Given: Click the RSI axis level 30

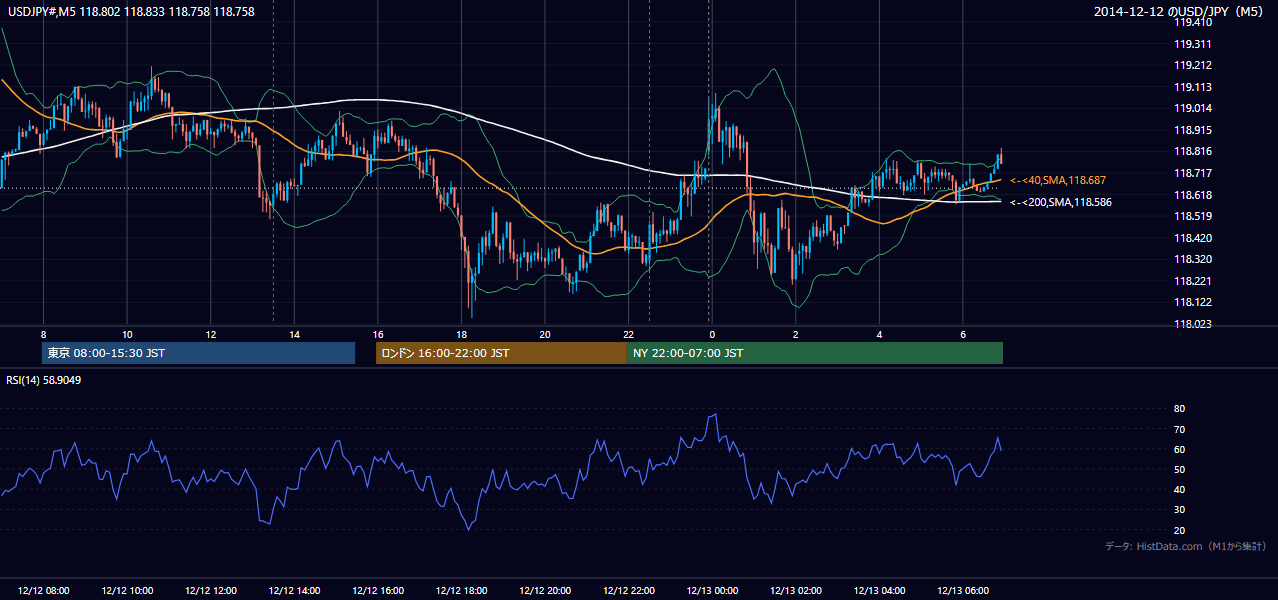Looking at the screenshot, I should (1179, 510).
